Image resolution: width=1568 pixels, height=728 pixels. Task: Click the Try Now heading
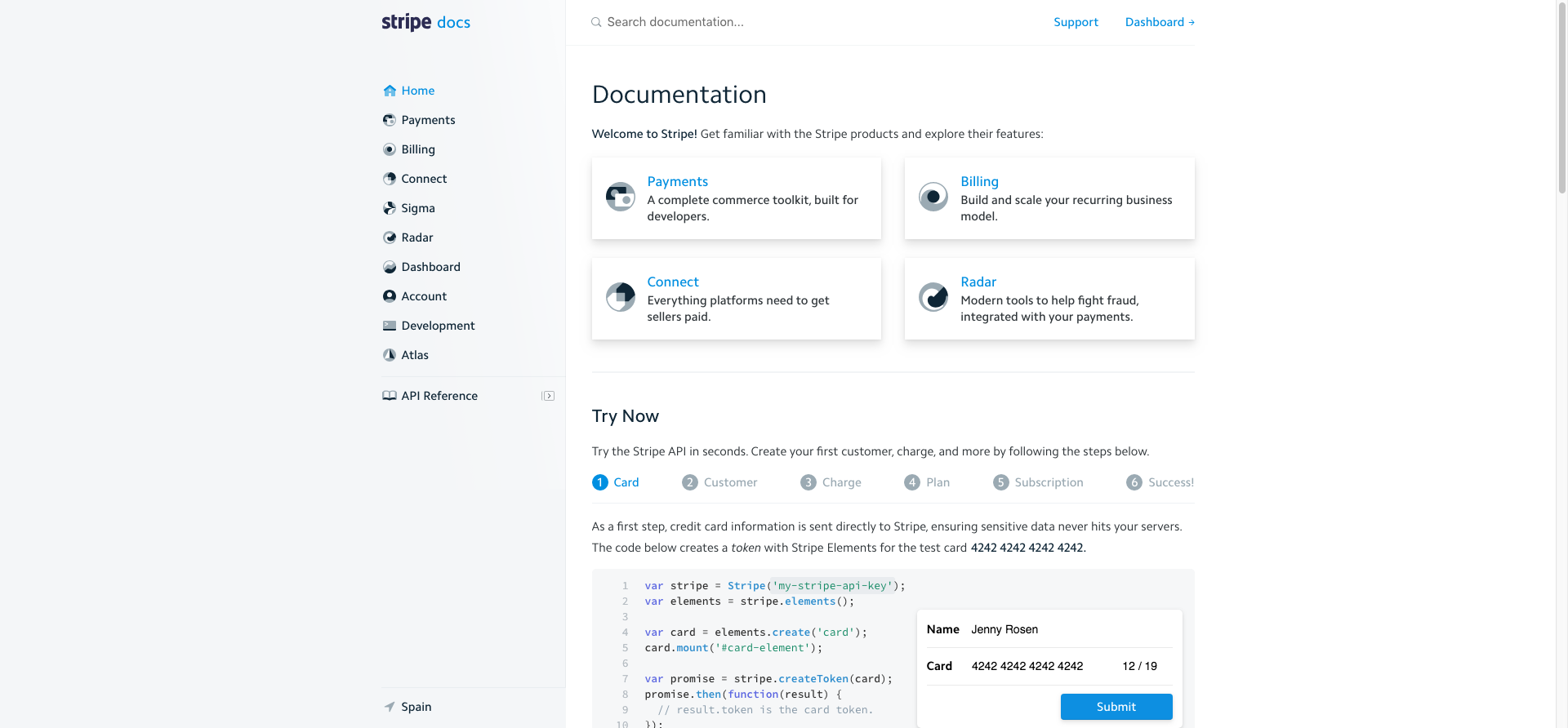tap(626, 416)
